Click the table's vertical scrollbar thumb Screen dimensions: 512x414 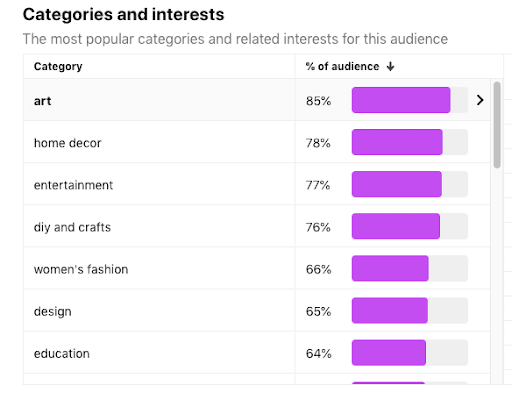pos(497,125)
